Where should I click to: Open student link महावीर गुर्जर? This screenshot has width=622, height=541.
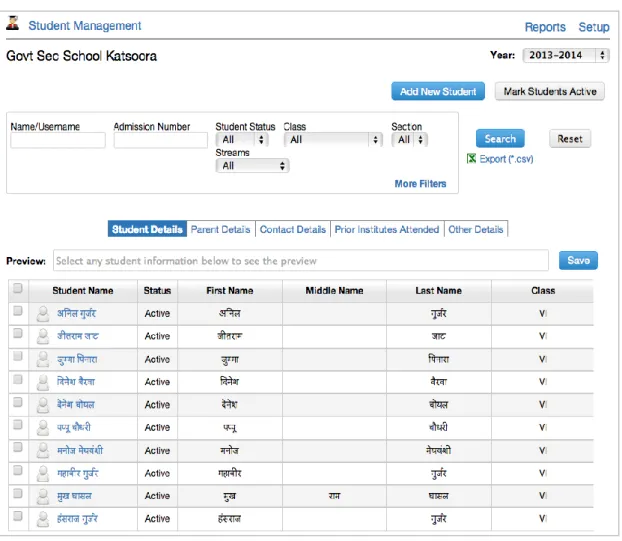coord(78,473)
